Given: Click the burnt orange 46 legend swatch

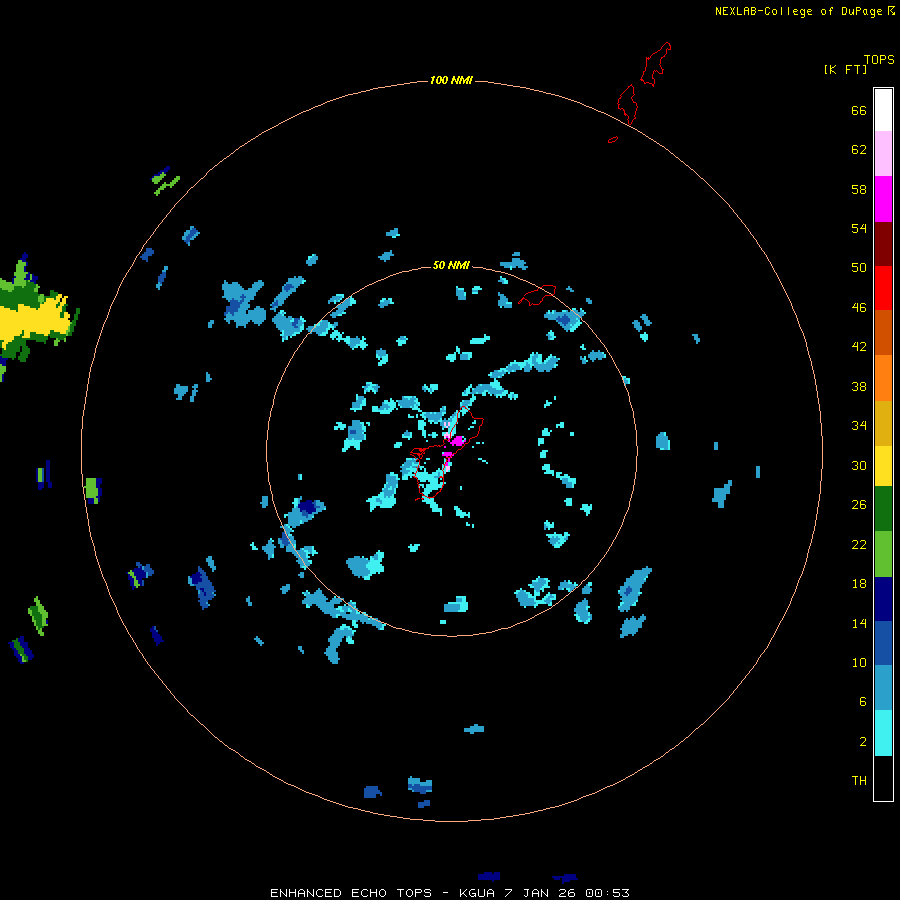Looking at the screenshot, I should tap(883, 332).
